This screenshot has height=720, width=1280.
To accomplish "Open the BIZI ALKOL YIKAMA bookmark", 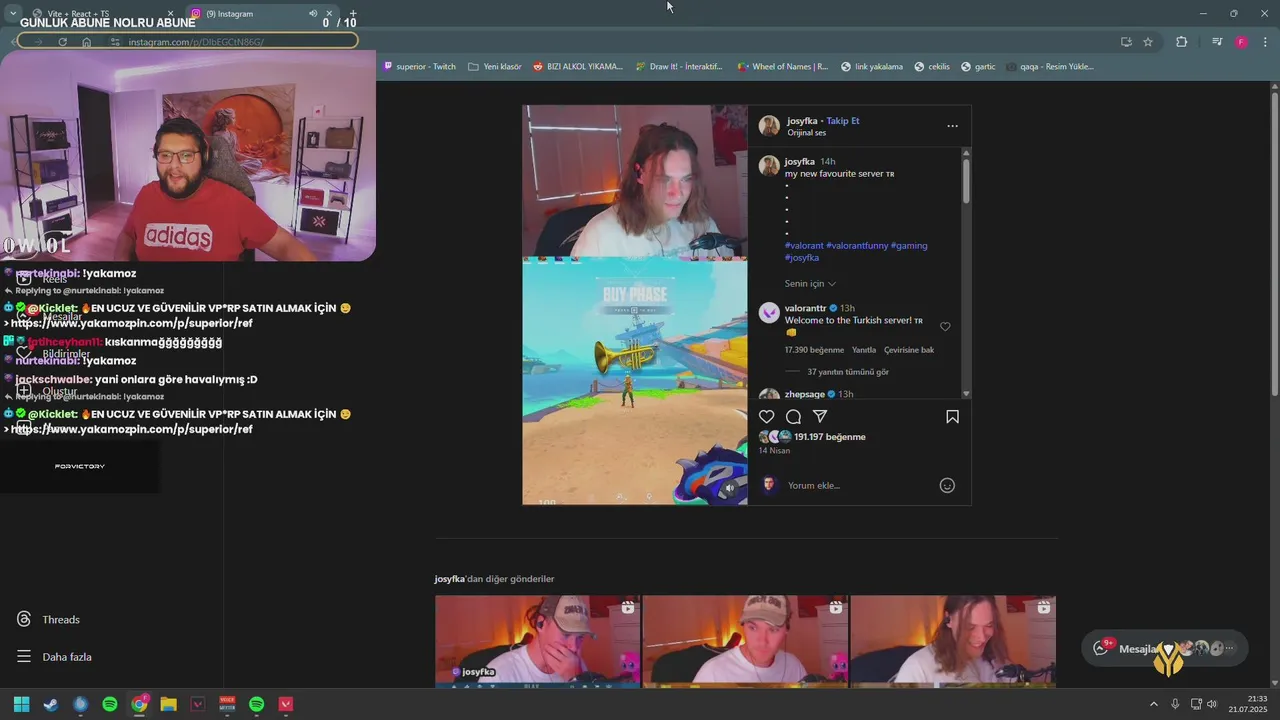I will 578,67.
